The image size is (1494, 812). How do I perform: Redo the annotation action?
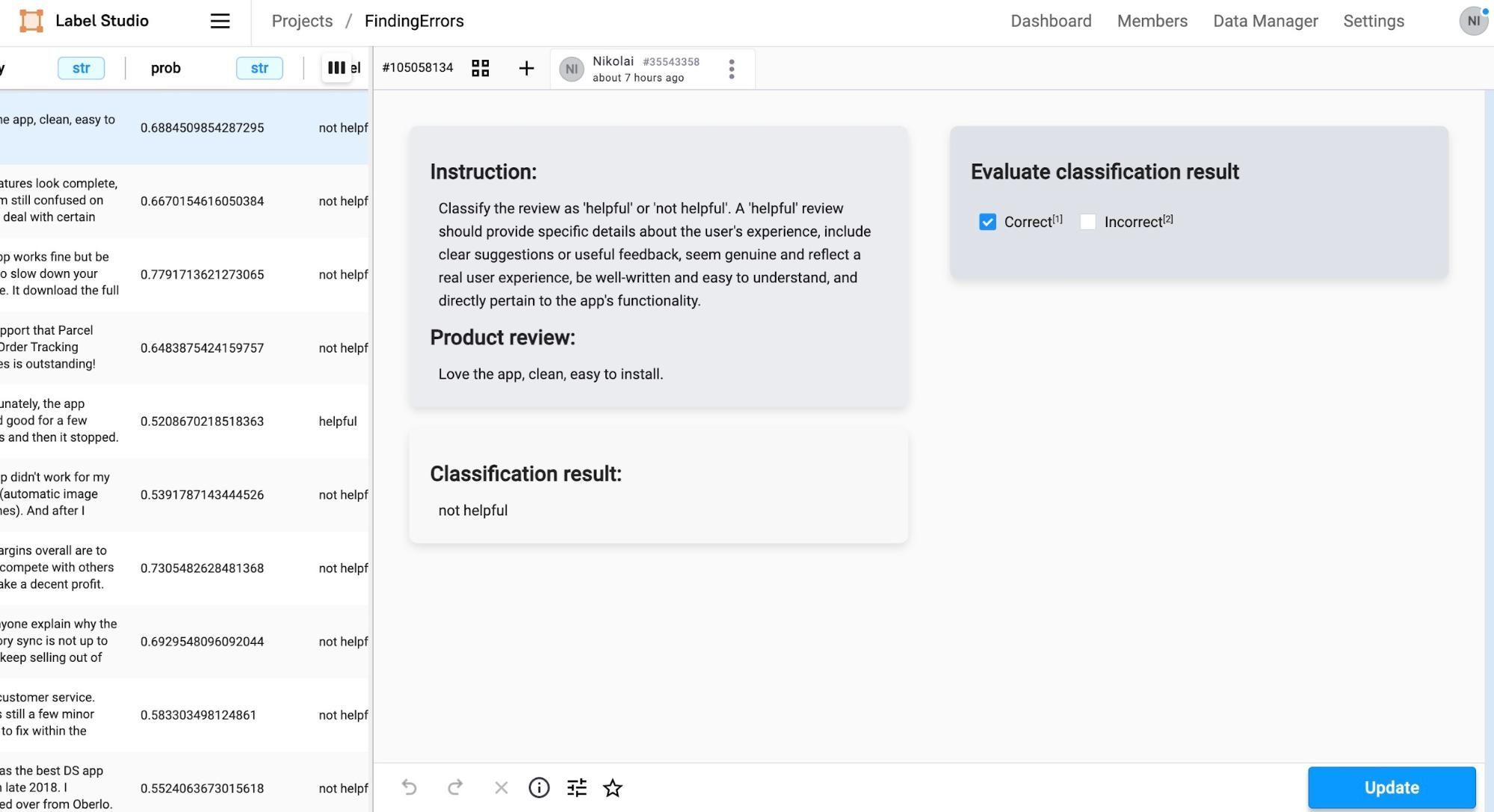click(x=455, y=787)
